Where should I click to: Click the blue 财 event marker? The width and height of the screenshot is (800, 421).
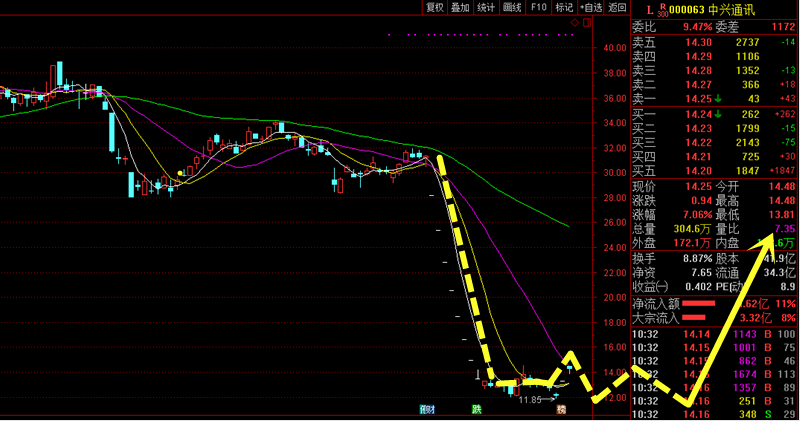427,409
